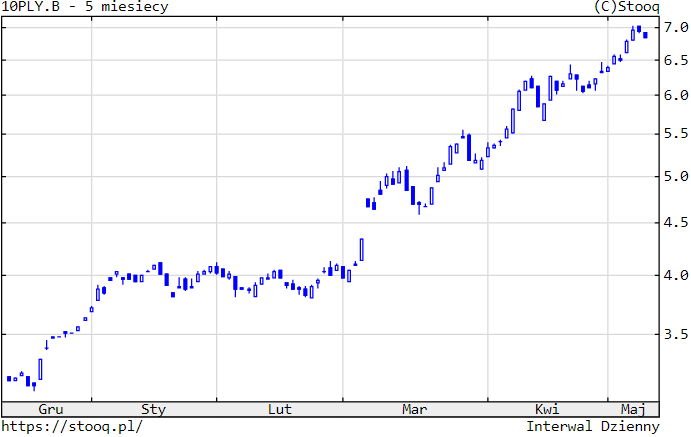Select the Sty month label
The width and height of the screenshot is (691, 437).
pos(153,409)
